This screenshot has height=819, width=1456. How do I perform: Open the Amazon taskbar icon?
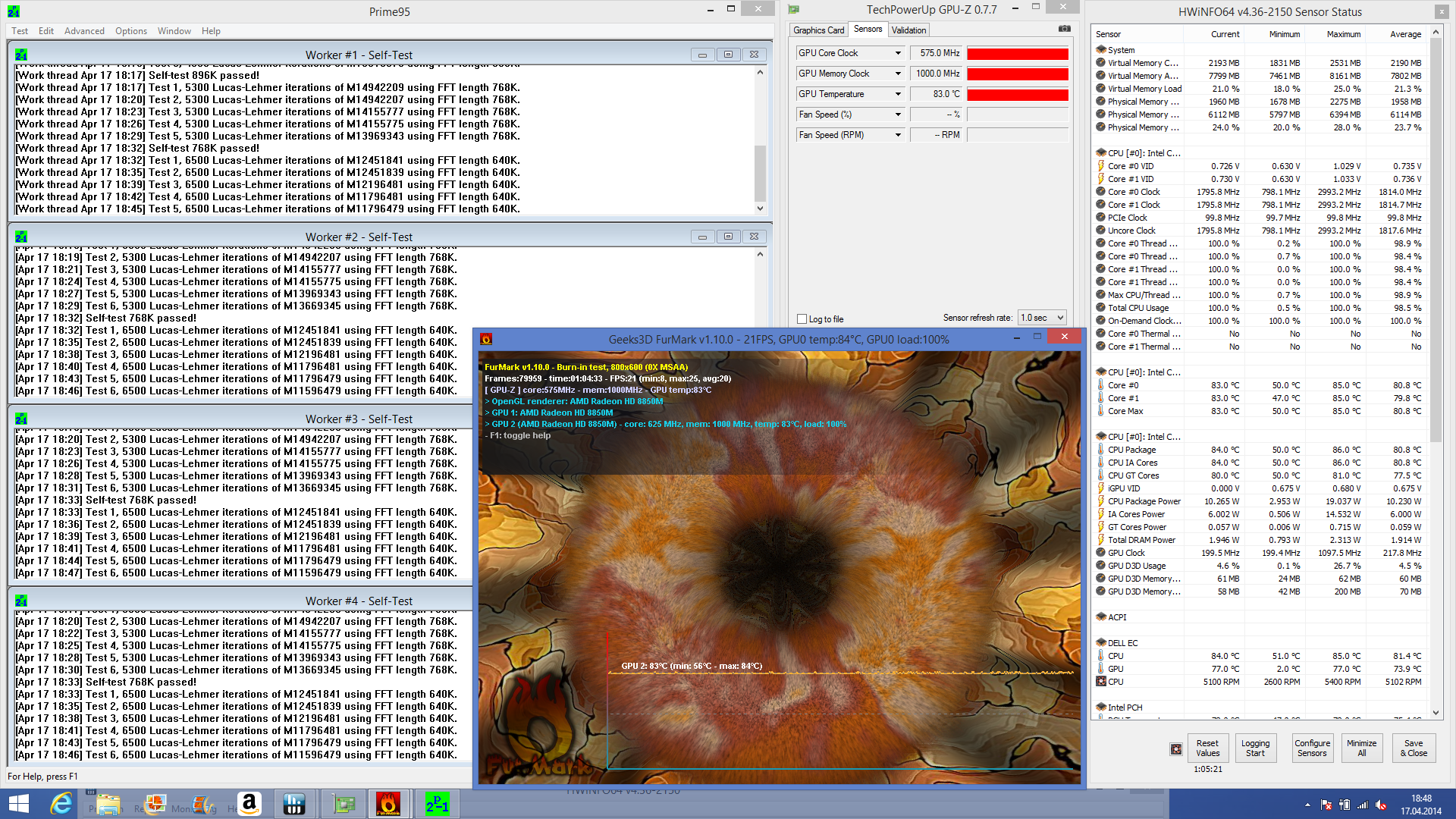pos(249,804)
